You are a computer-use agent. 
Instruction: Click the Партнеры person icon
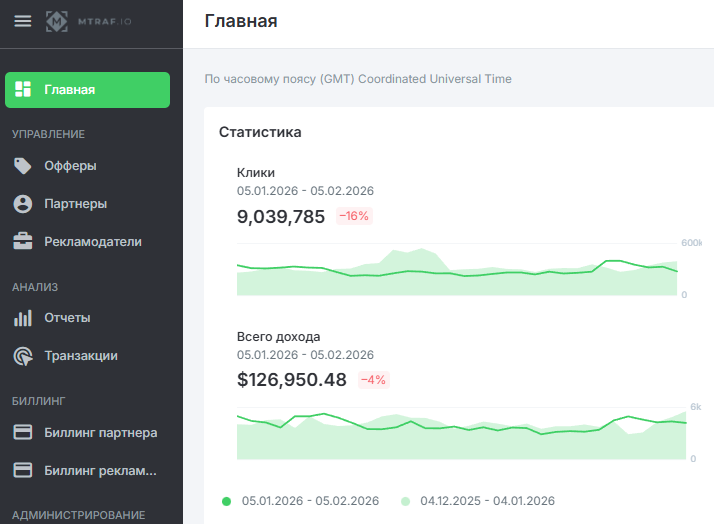point(23,204)
